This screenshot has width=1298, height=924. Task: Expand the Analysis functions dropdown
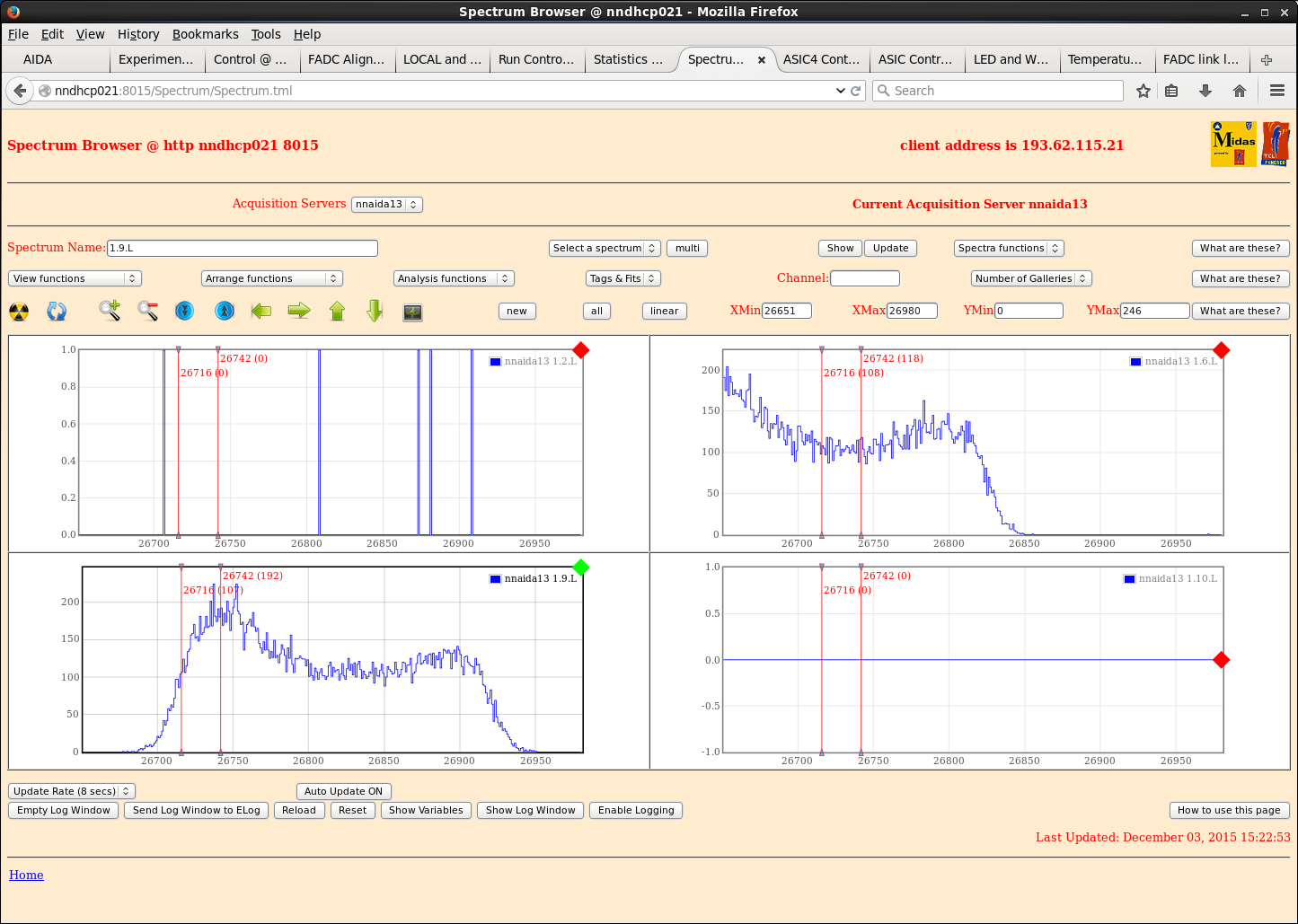click(x=454, y=278)
